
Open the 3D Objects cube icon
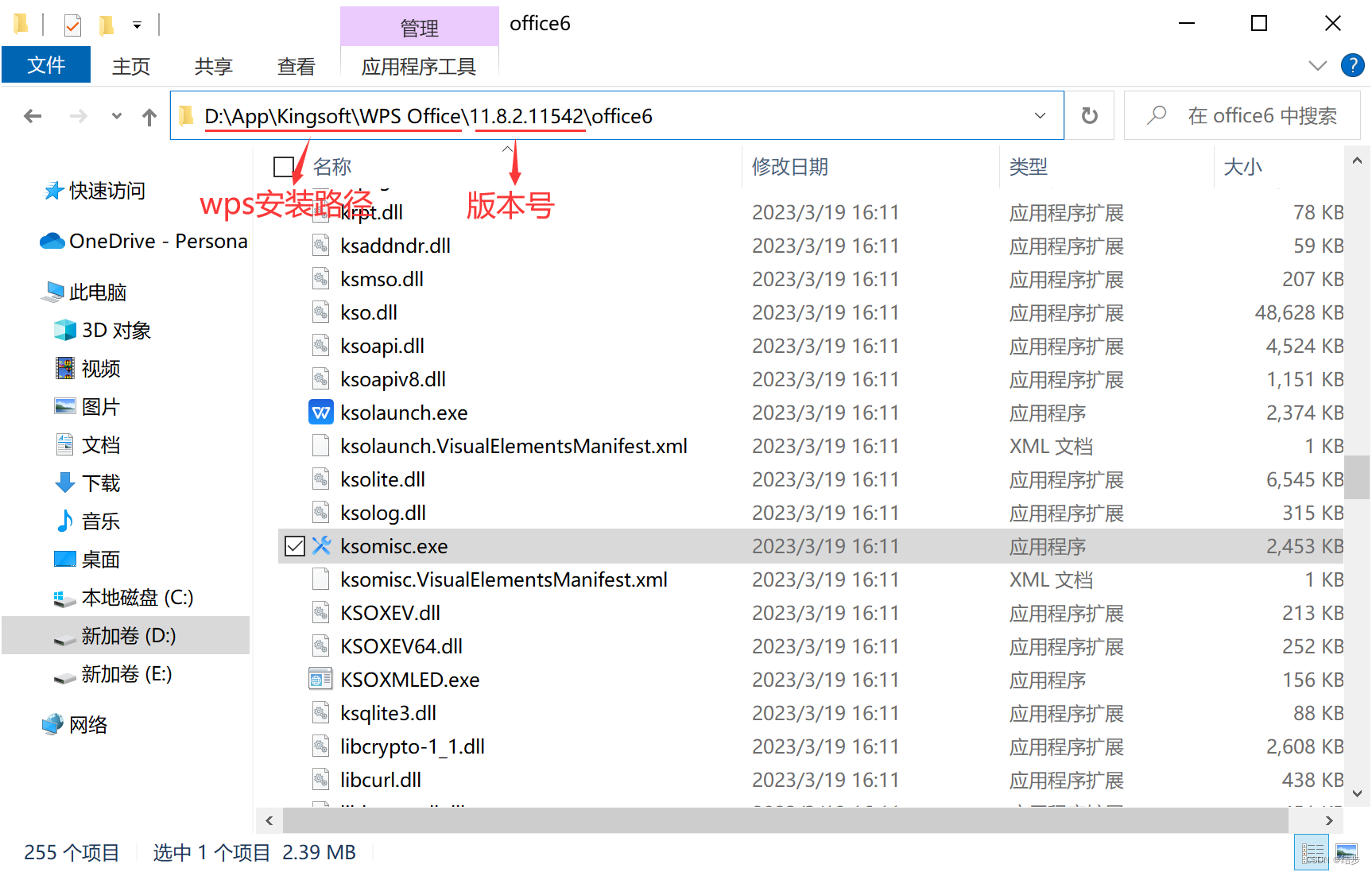click(x=65, y=330)
